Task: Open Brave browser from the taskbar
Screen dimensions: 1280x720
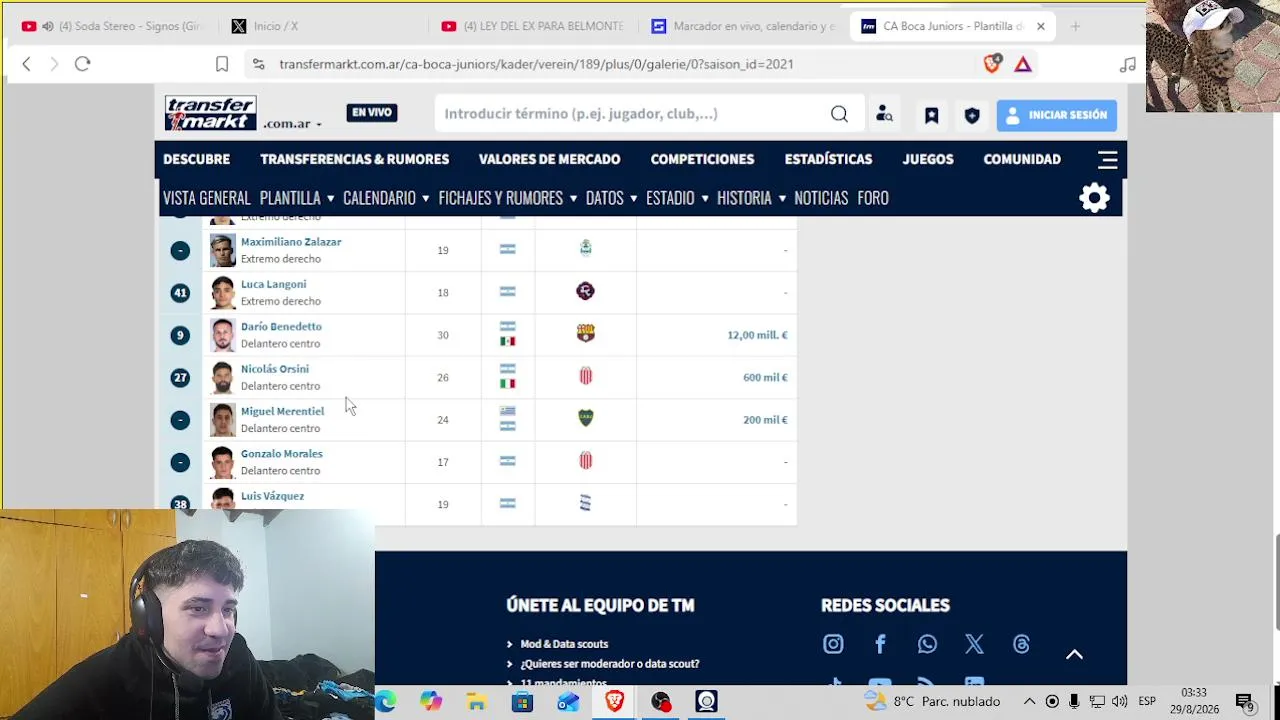Action: coord(614,701)
